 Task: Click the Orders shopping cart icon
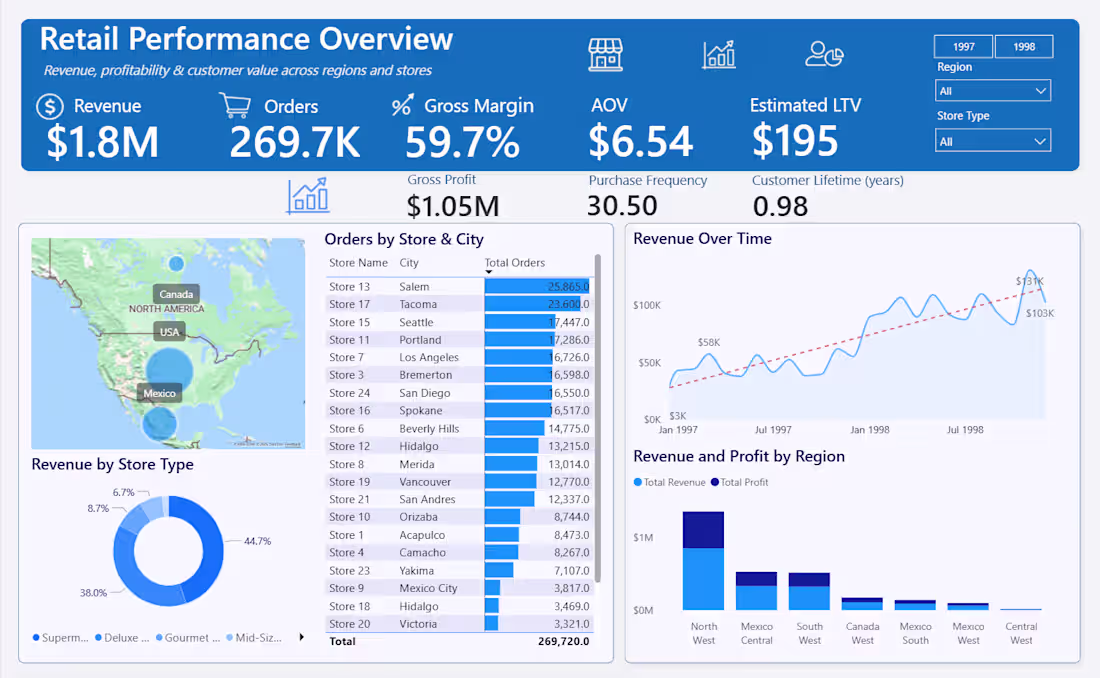click(235, 104)
